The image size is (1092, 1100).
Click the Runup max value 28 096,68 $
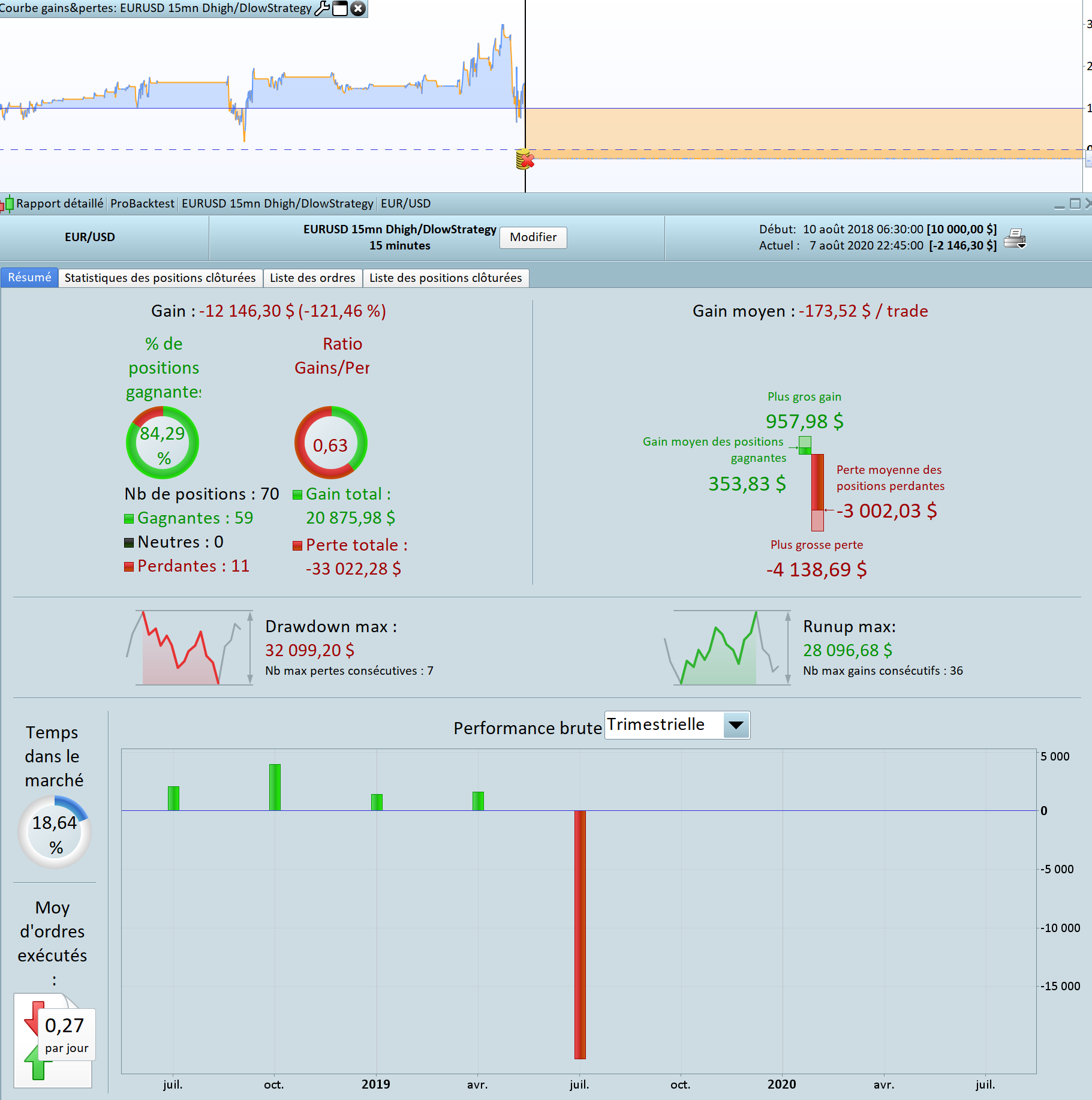click(x=848, y=650)
